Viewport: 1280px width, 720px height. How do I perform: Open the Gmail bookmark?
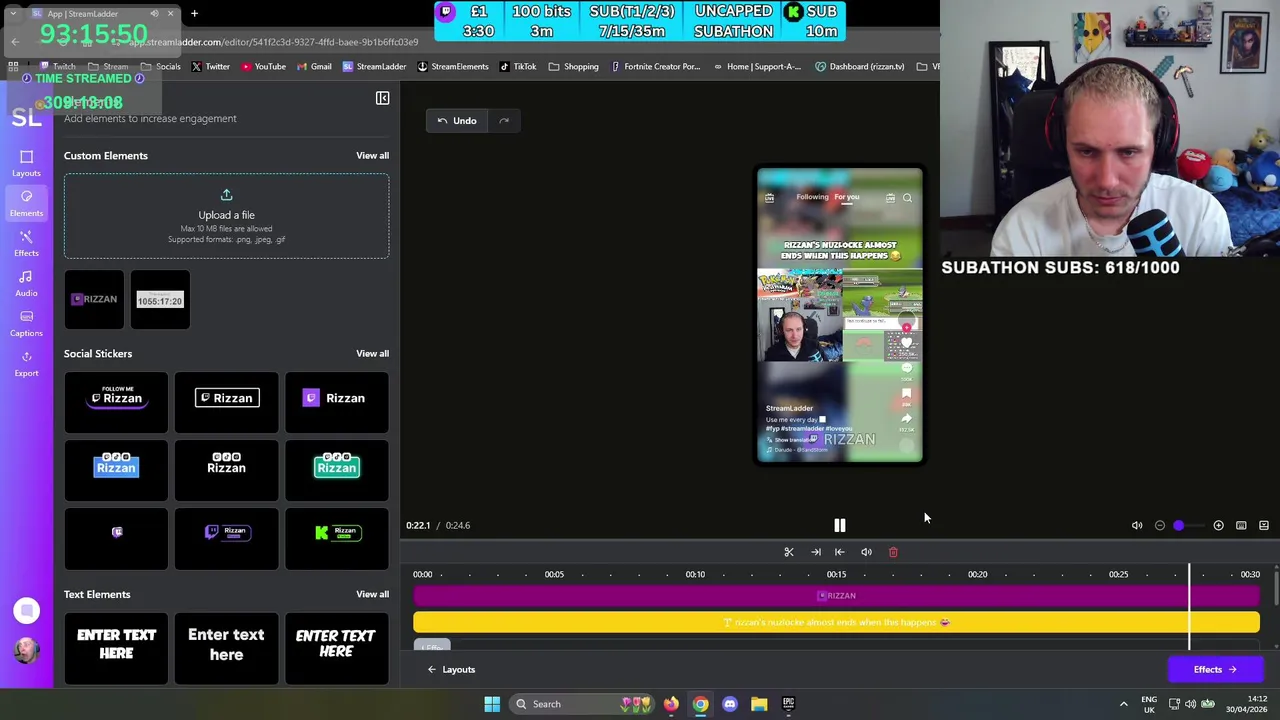[x=313, y=67]
